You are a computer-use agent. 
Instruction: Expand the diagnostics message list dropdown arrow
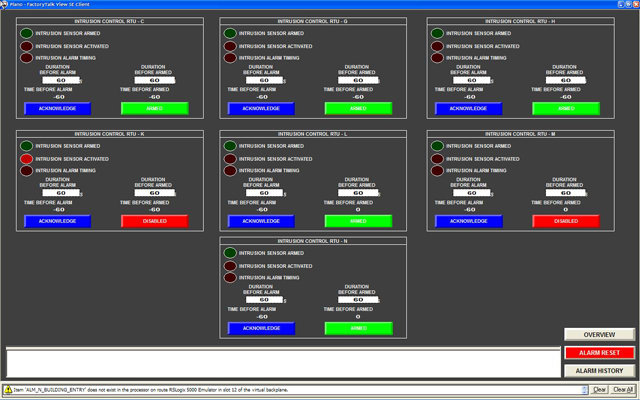tap(585, 389)
